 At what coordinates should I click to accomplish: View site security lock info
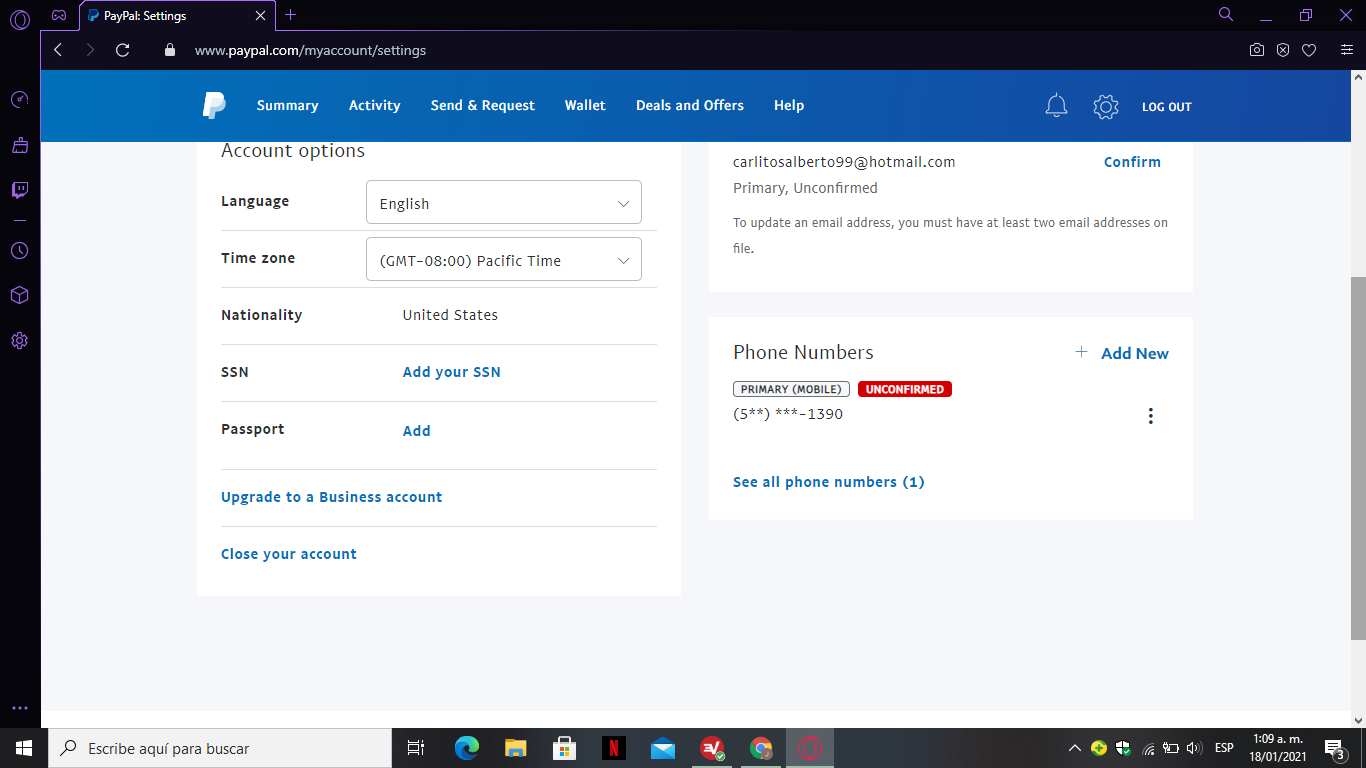[x=169, y=50]
